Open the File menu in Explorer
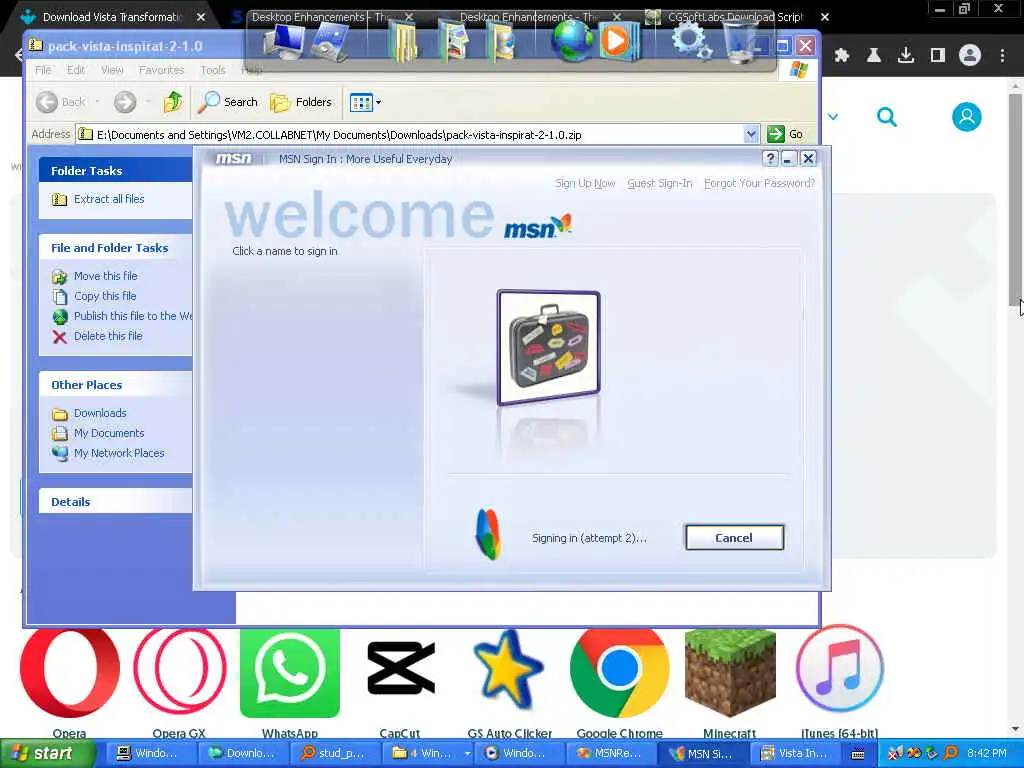 [43, 70]
